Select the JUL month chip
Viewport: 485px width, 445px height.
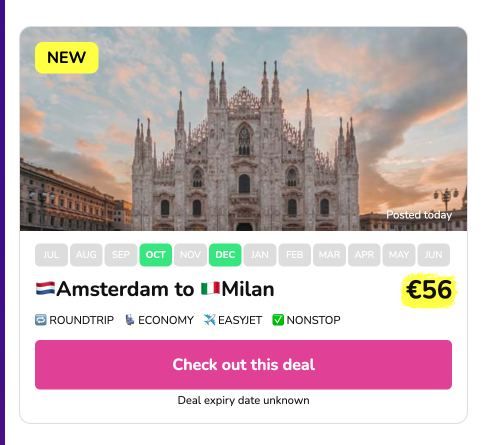51,255
